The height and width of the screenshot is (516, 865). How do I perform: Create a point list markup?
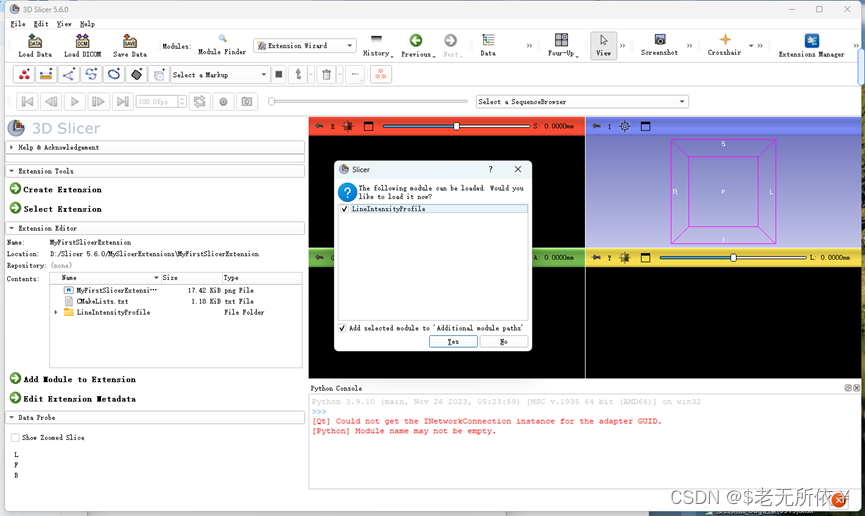tap(24, 75)
